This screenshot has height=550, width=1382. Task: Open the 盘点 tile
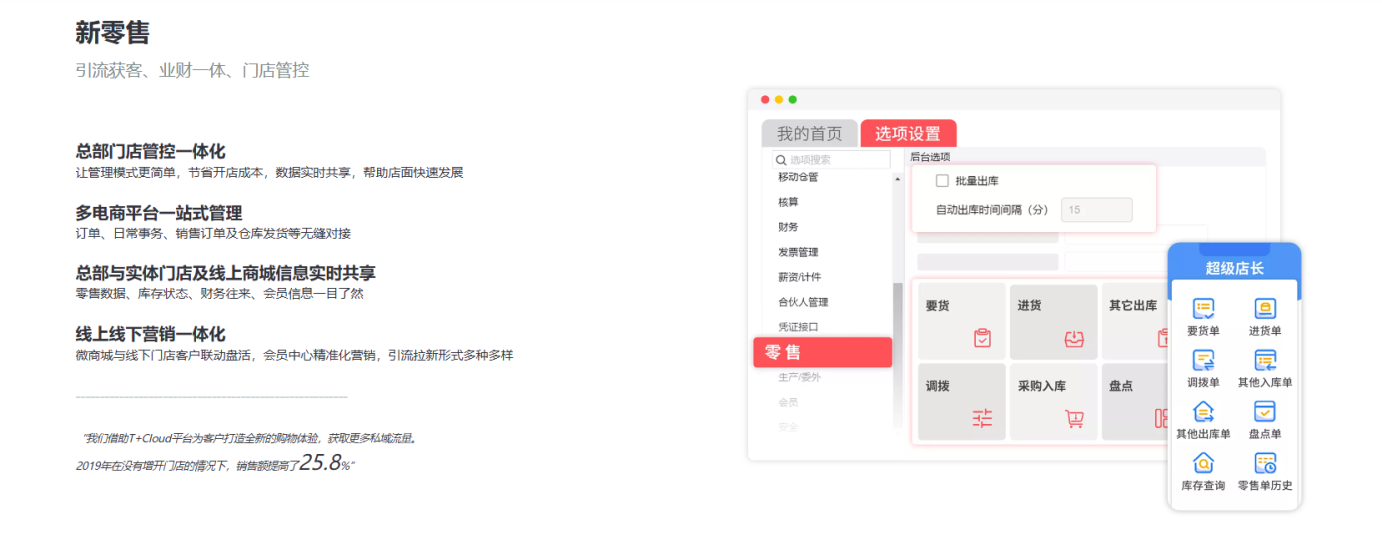pyautogui.click(x=1134, y=401)
